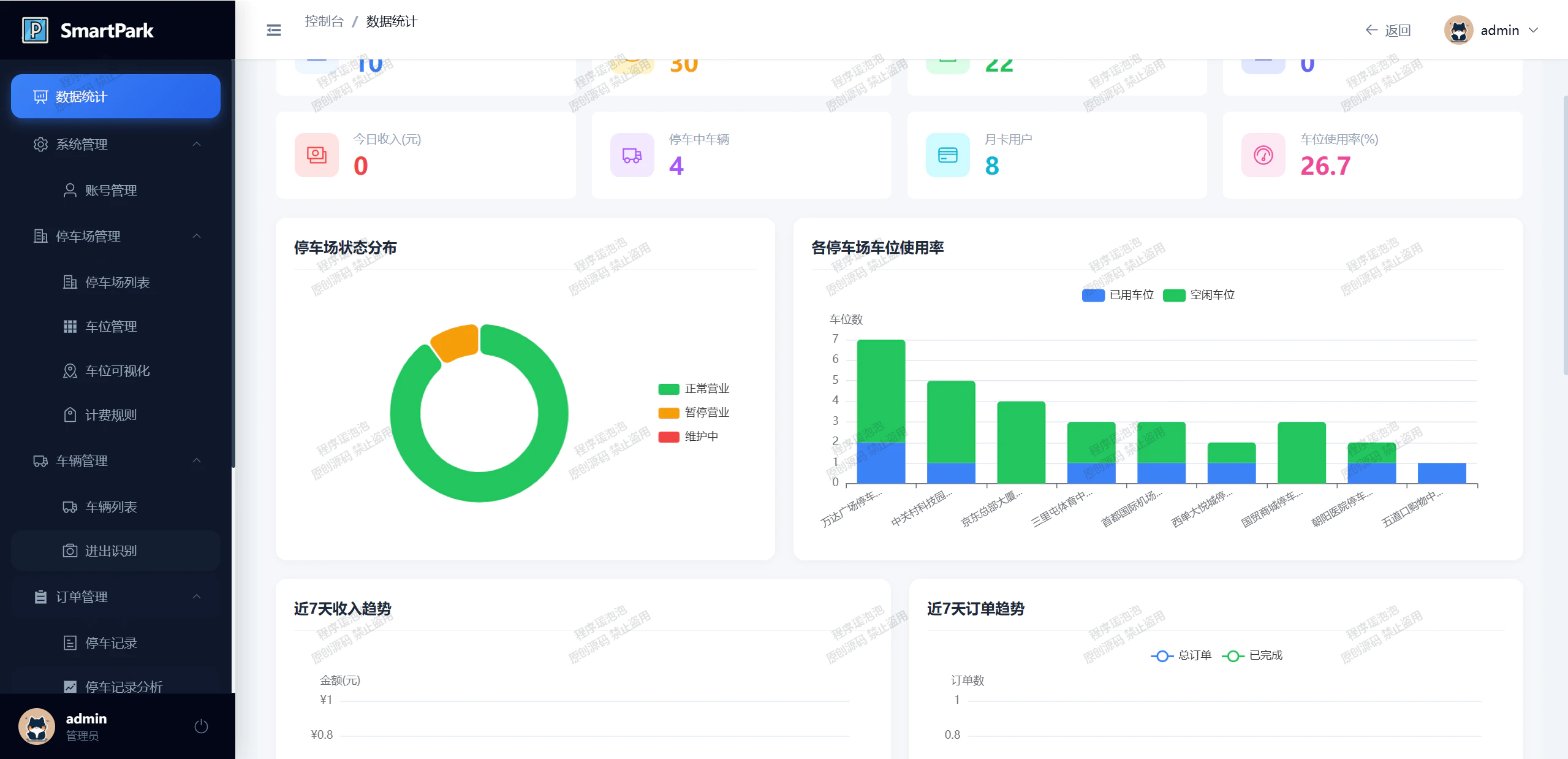The width and height of the screenshot is (1568, 759).
Task: Click the 数据统计 presentation icon in sidebar
Action: tap(40, 97)
